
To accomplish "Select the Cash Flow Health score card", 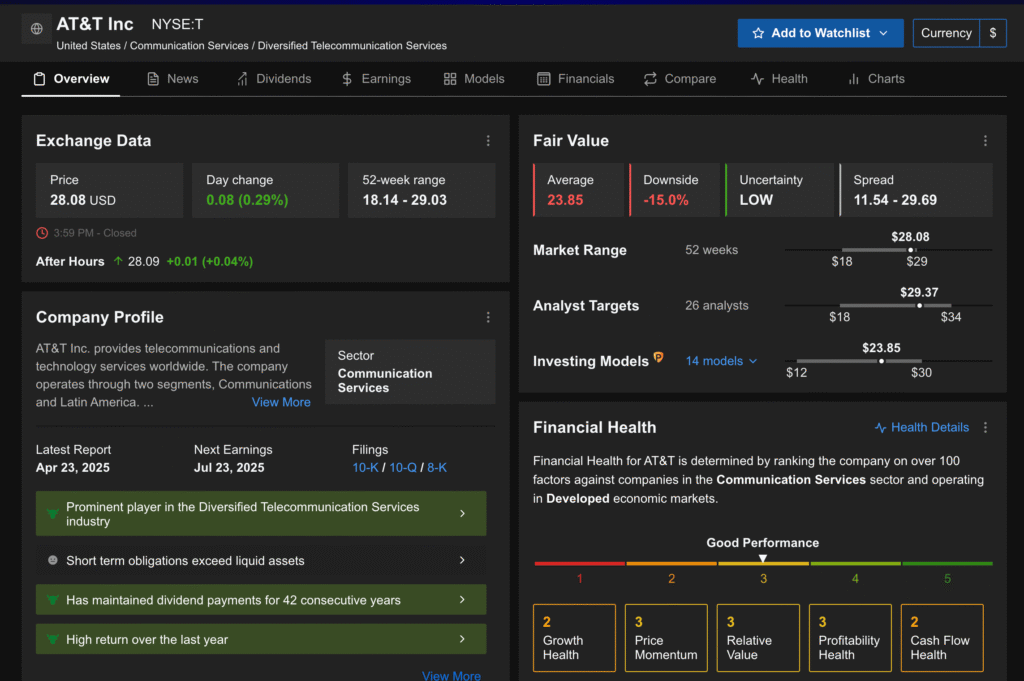I will [x=942, y=638].
